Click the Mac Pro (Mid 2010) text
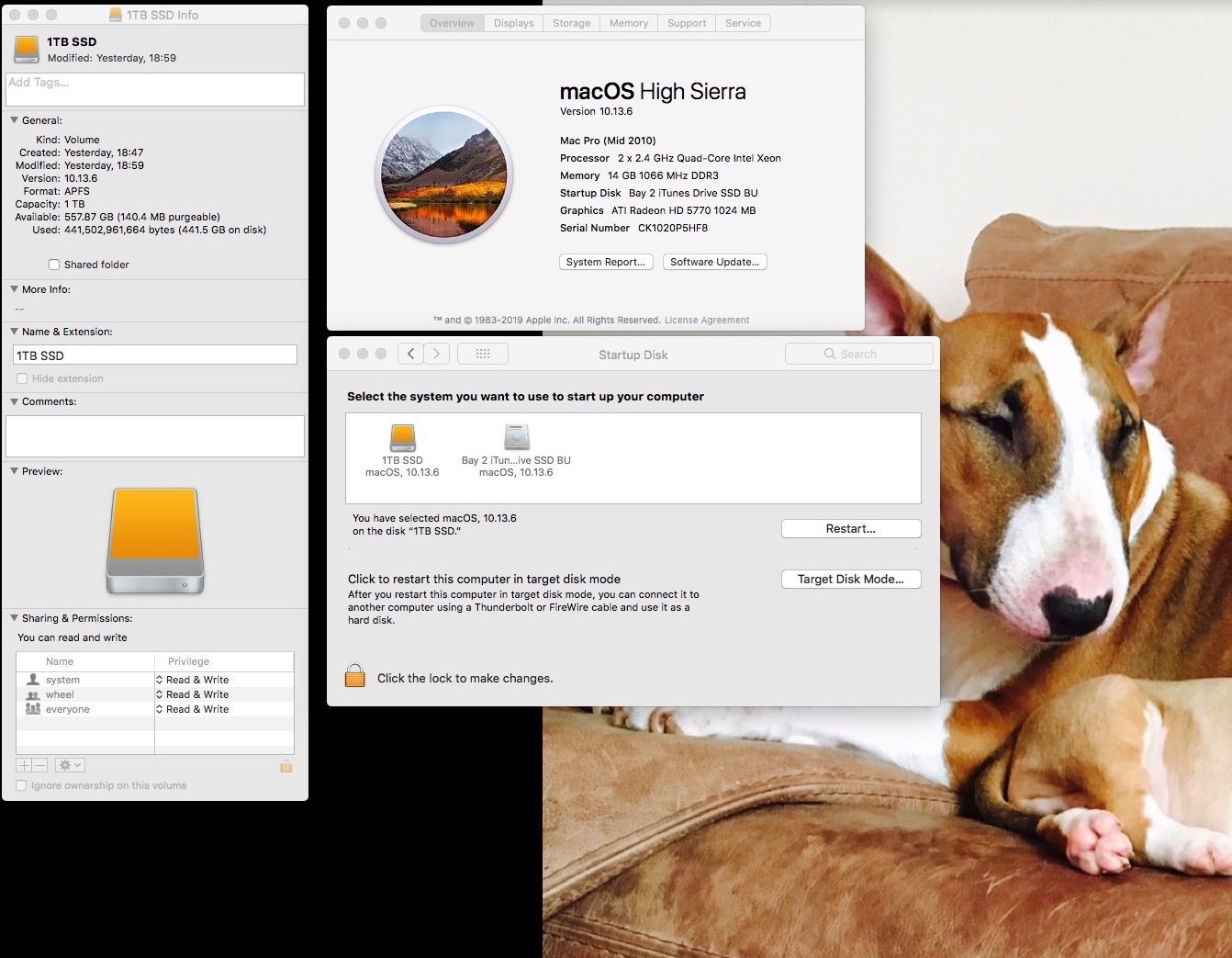 [x=608, y=141]
